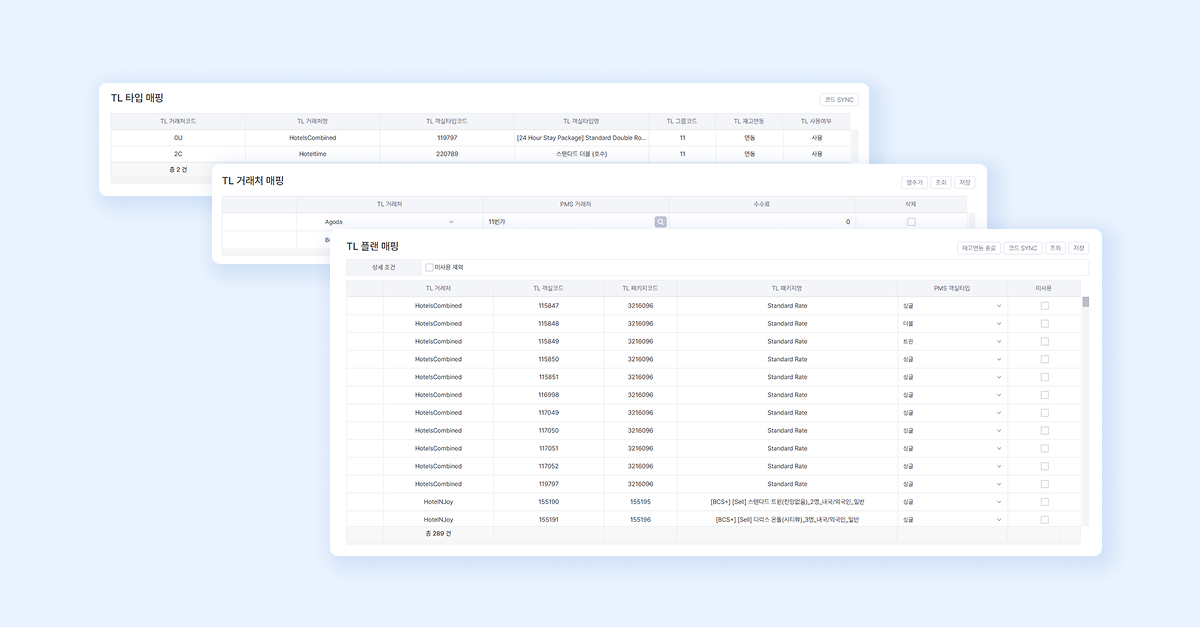The image size is (1200, 627).
Task: Click the 수수료 input field for Agoda
Action: point(762,222)
